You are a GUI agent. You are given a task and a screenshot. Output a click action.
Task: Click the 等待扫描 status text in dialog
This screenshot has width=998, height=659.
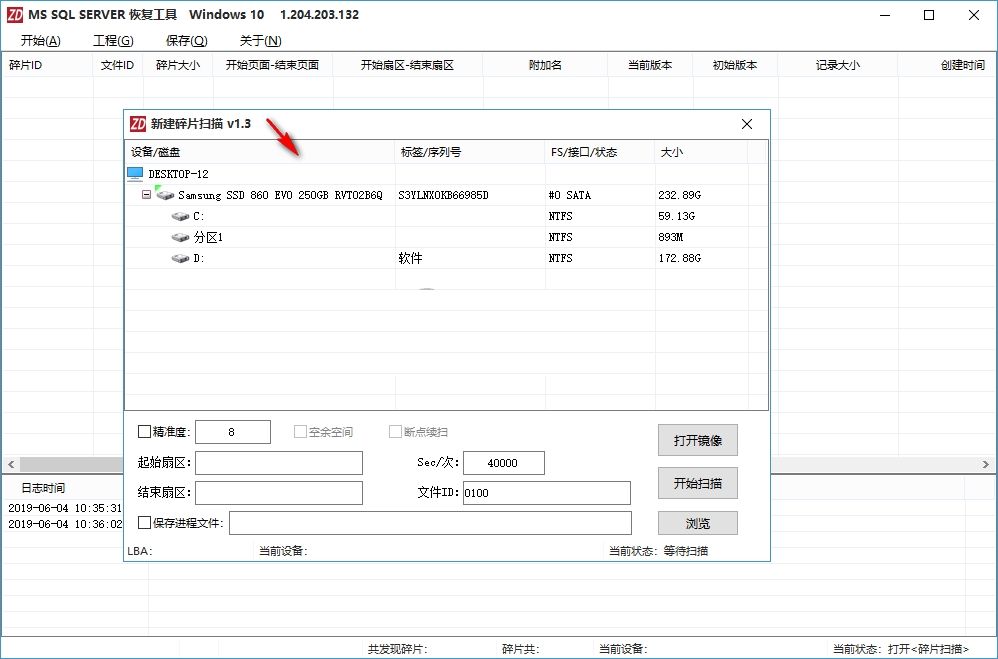point(685,551)
